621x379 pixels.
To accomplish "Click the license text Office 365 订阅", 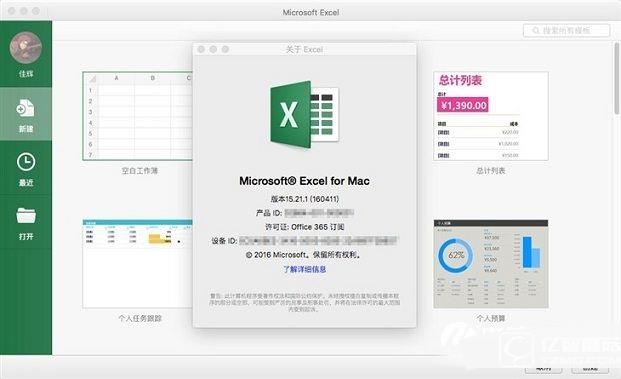I will point(305,227).
